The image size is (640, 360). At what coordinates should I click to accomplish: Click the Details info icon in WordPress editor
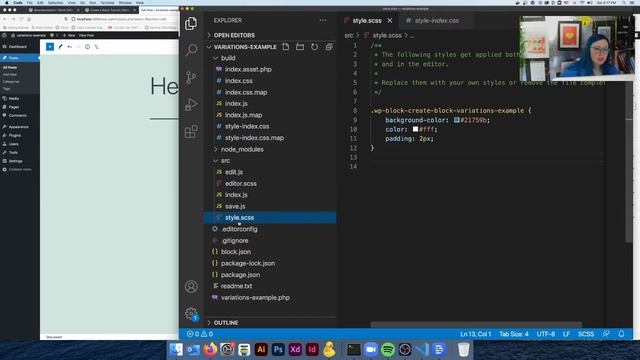tap(87, 47)
